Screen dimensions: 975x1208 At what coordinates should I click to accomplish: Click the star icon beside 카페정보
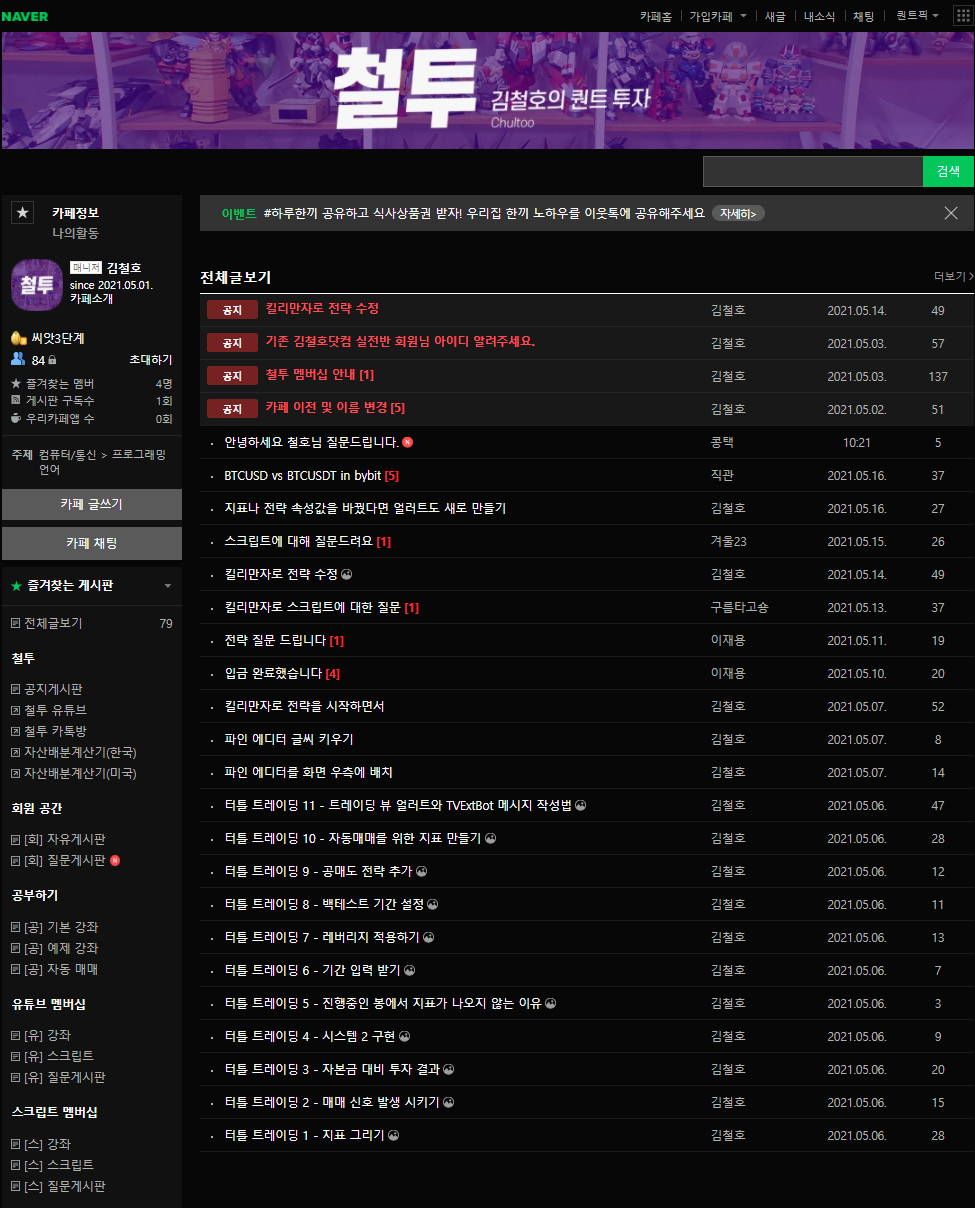pyautogui.click(x=23, y=212)
